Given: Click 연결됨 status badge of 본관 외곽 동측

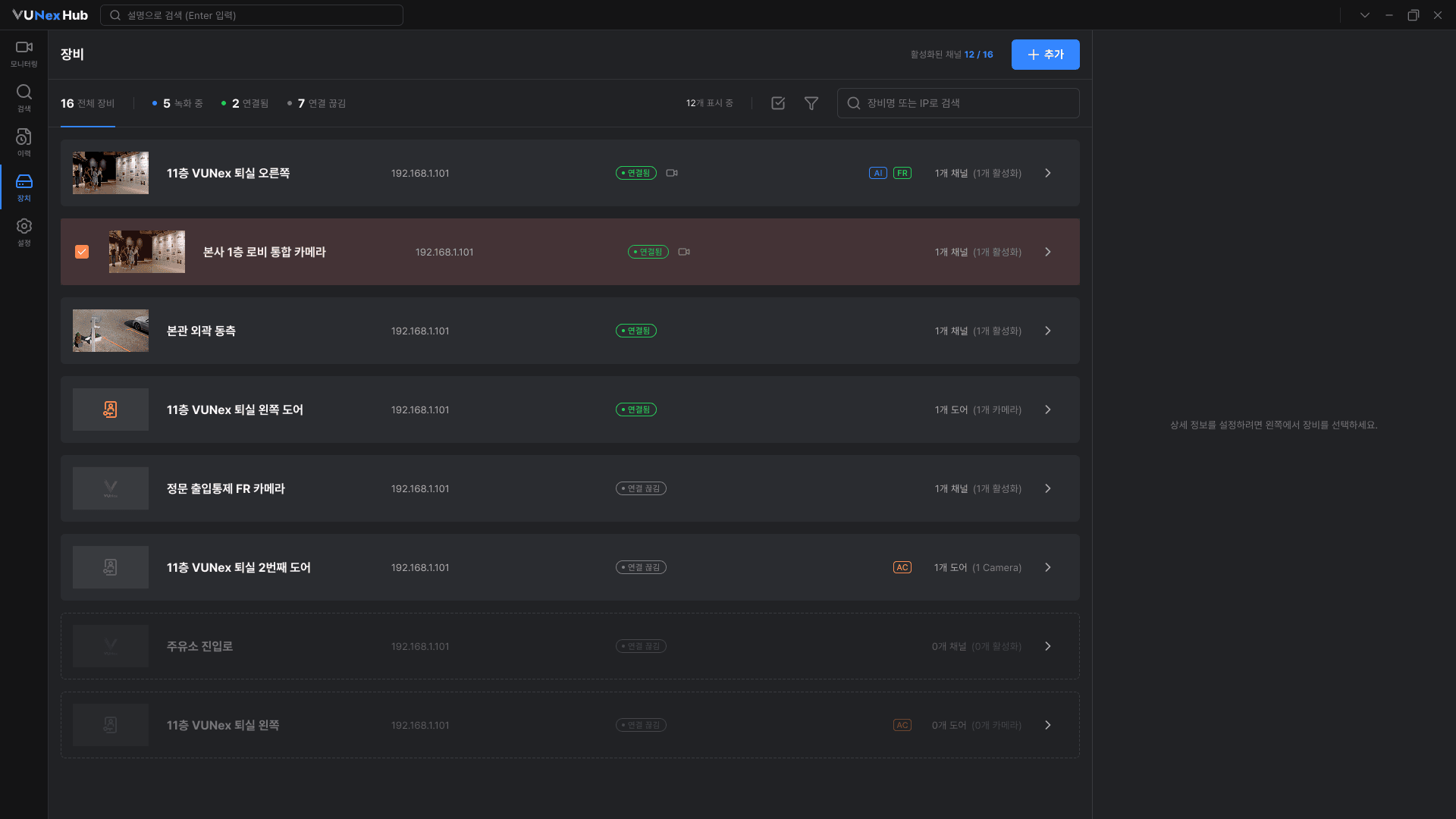Looking at the screenshot, I should coord(636,331).
